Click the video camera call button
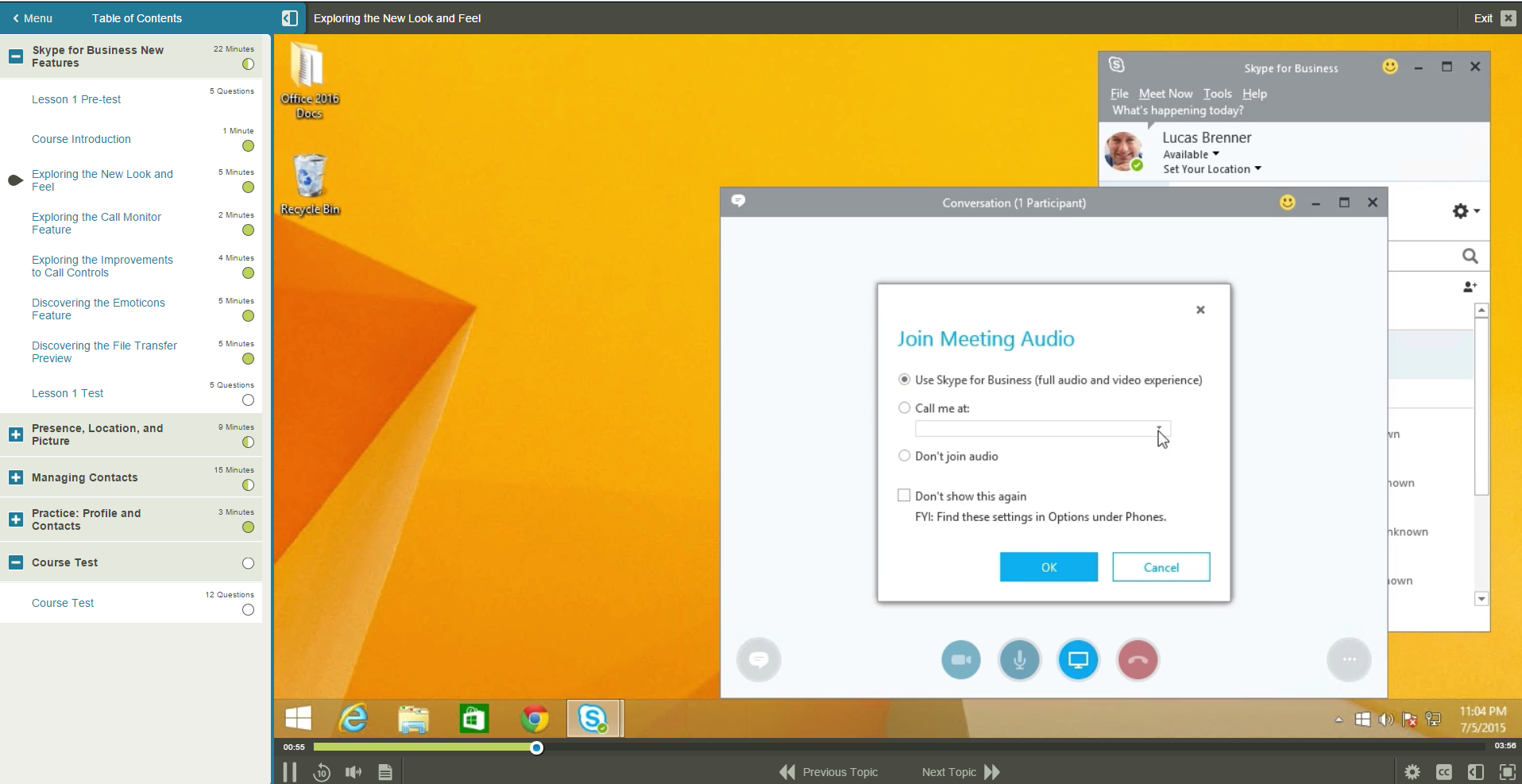 point(960,660)
